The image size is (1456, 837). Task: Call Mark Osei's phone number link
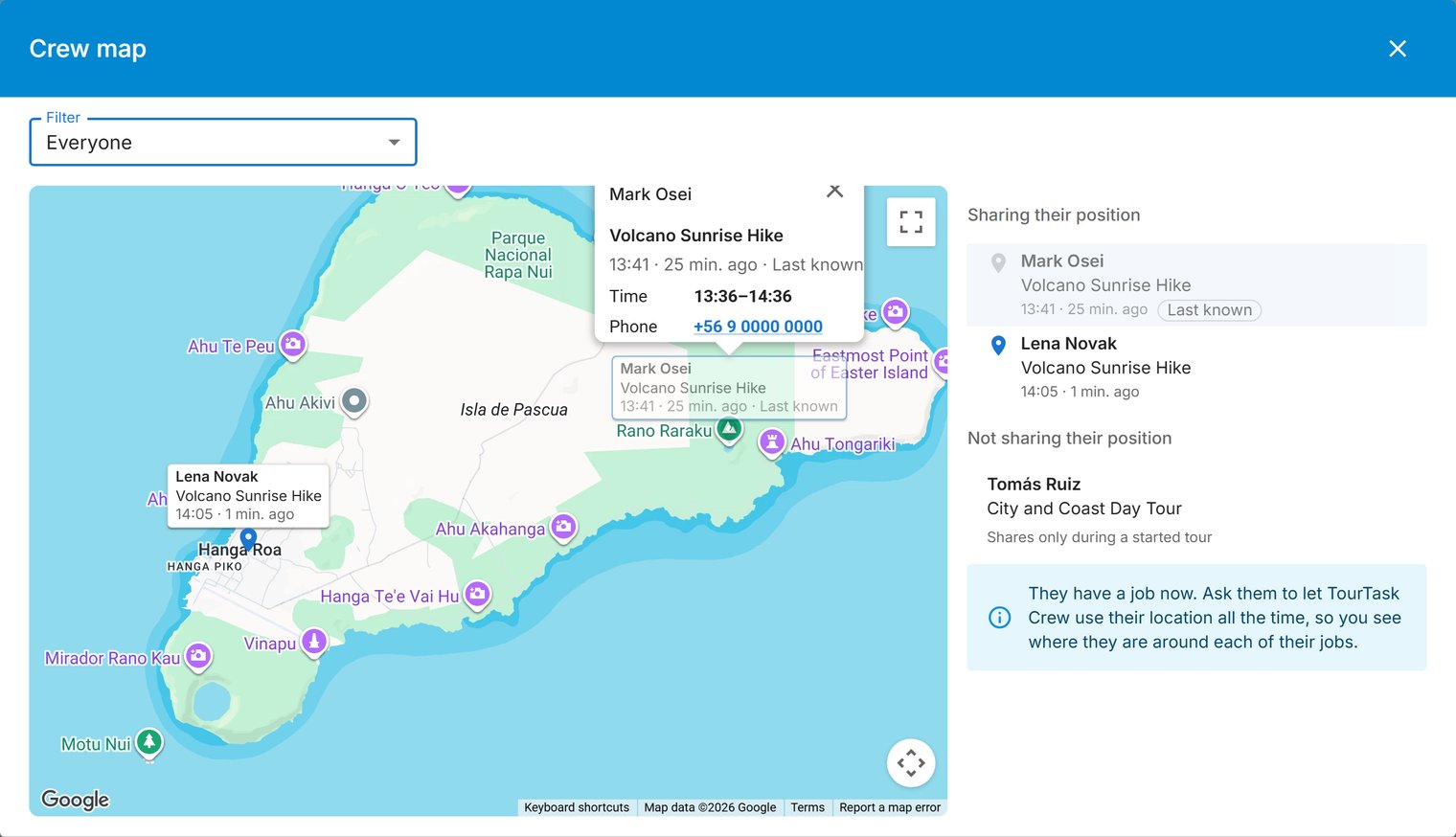[x=758, y=327]
